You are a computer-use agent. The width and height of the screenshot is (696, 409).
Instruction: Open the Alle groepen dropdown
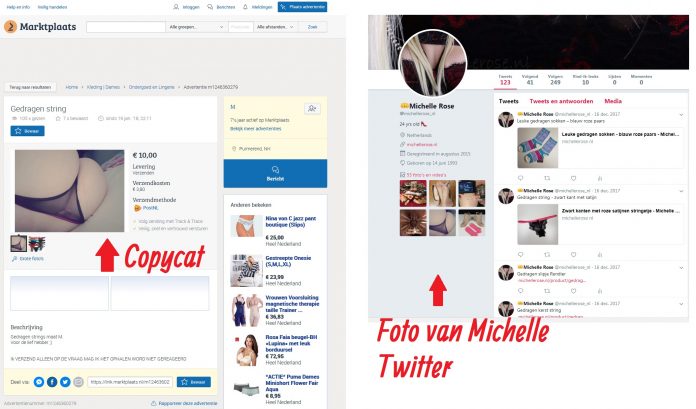click(x=196, y=27)
